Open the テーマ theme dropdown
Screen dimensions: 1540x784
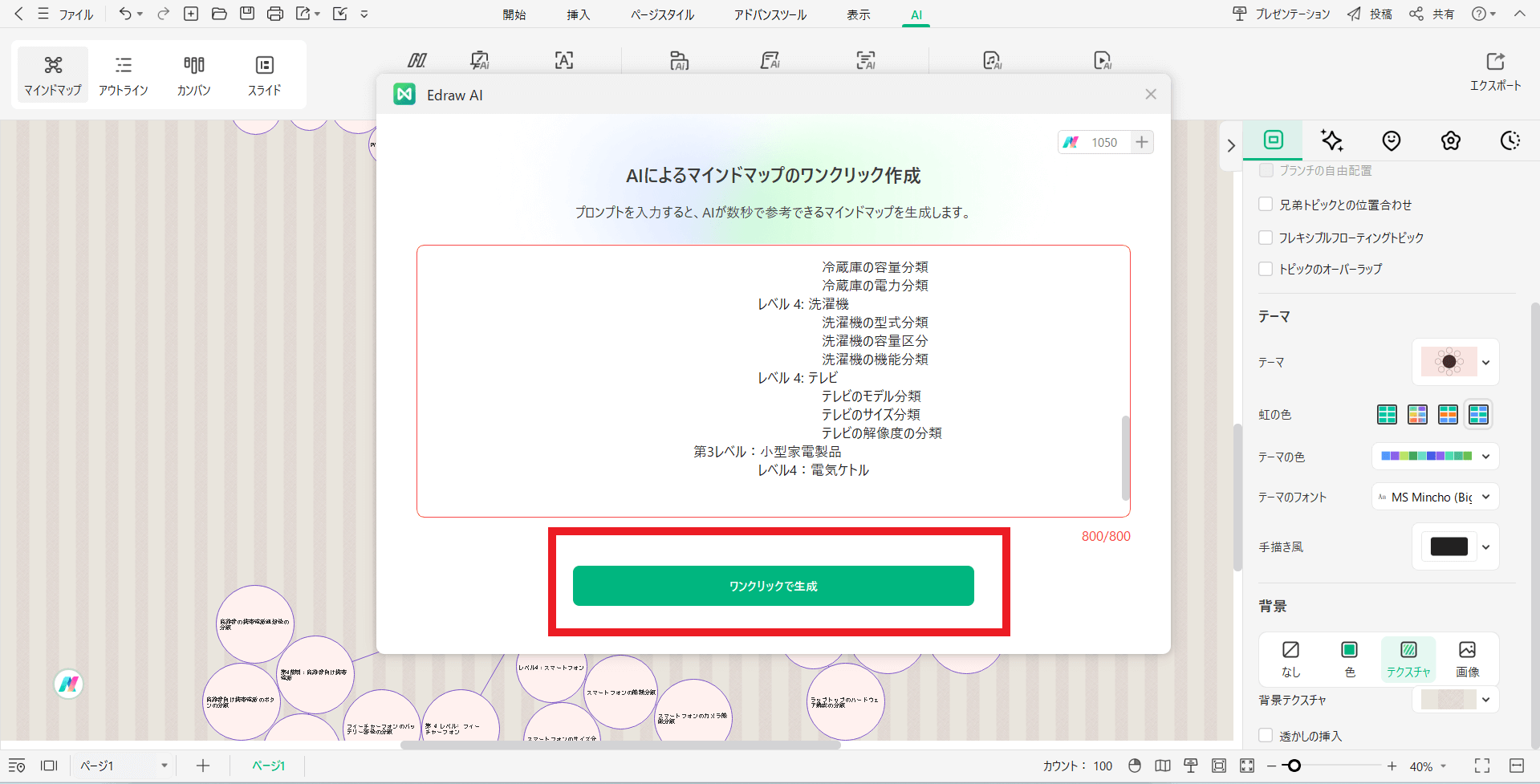click(x=1456, y=362)
